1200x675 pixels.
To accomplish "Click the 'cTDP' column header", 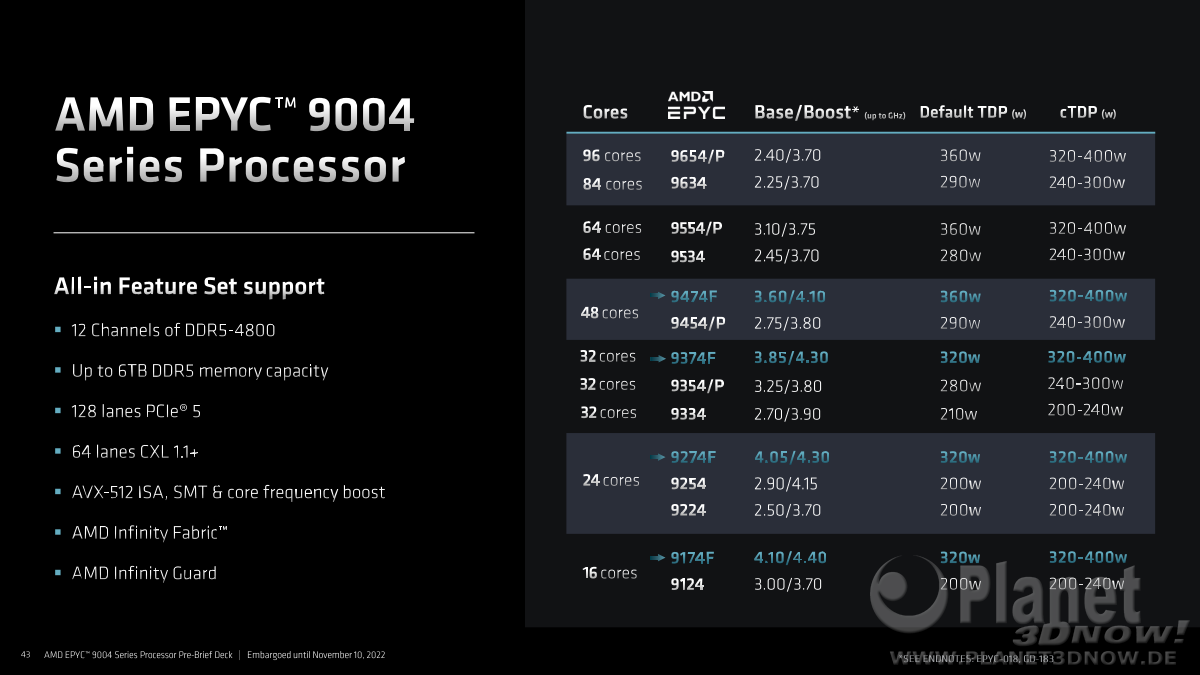I will (1080, 112).
